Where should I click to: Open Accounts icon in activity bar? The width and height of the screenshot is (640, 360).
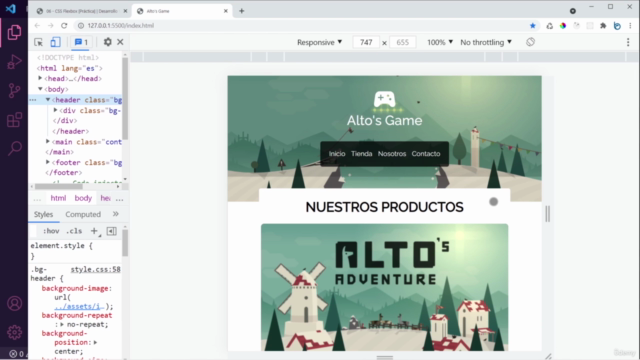coord(14,304)
